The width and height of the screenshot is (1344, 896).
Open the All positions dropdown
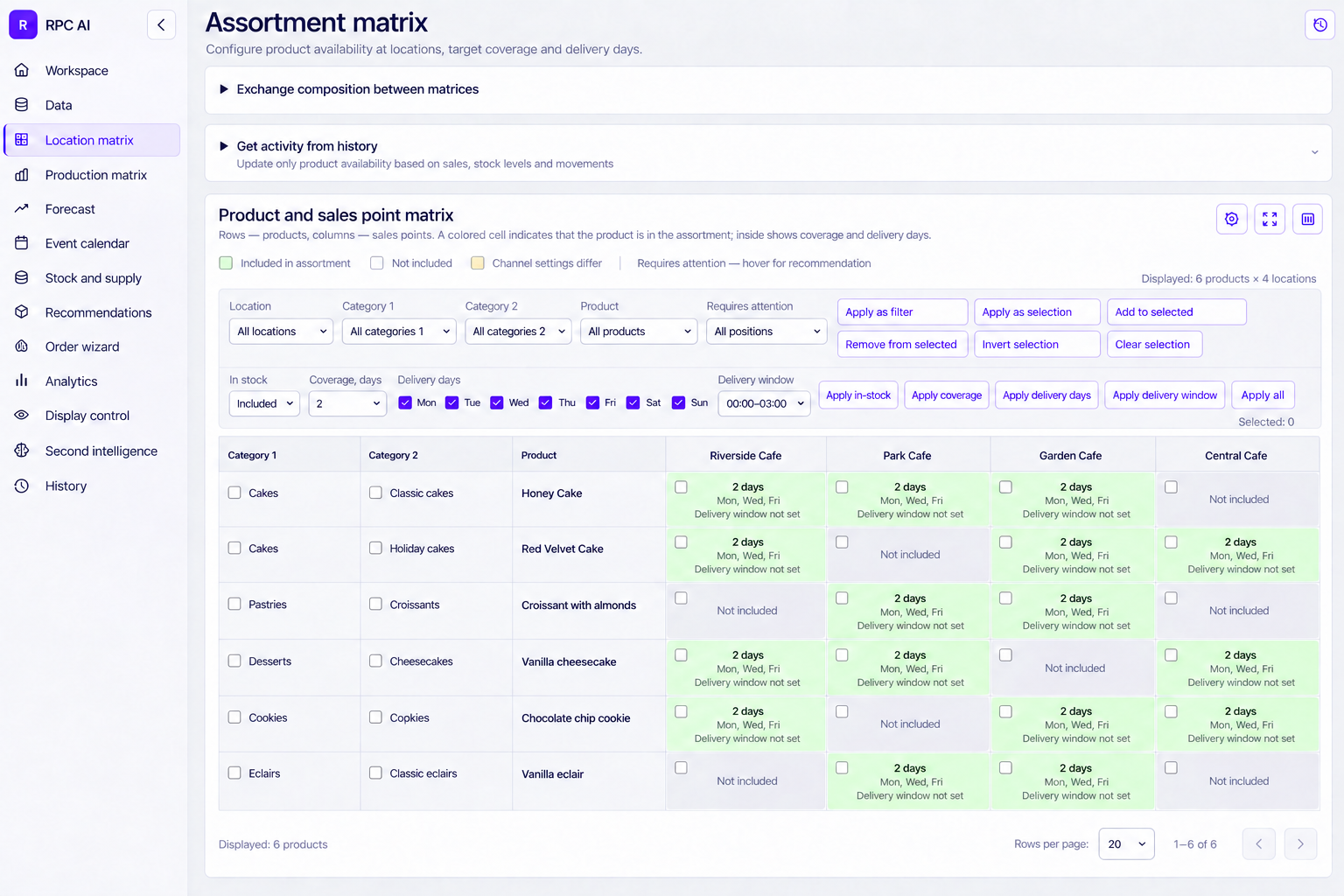[766, 332]
